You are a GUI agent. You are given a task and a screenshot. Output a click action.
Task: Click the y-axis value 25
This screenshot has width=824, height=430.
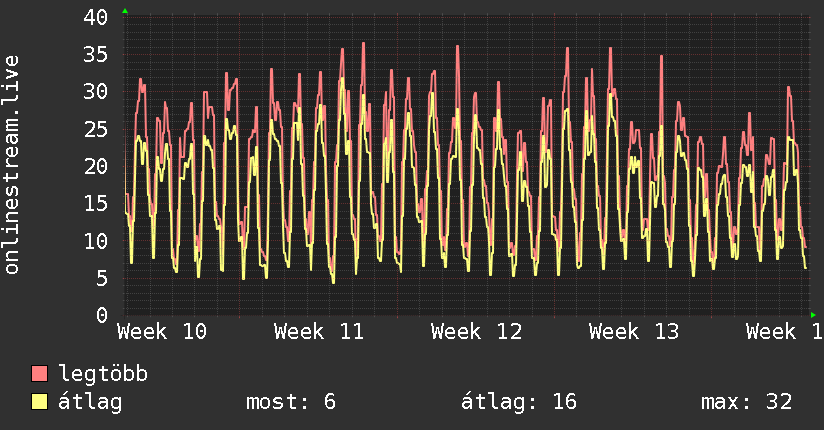click(x=96, y=129)
